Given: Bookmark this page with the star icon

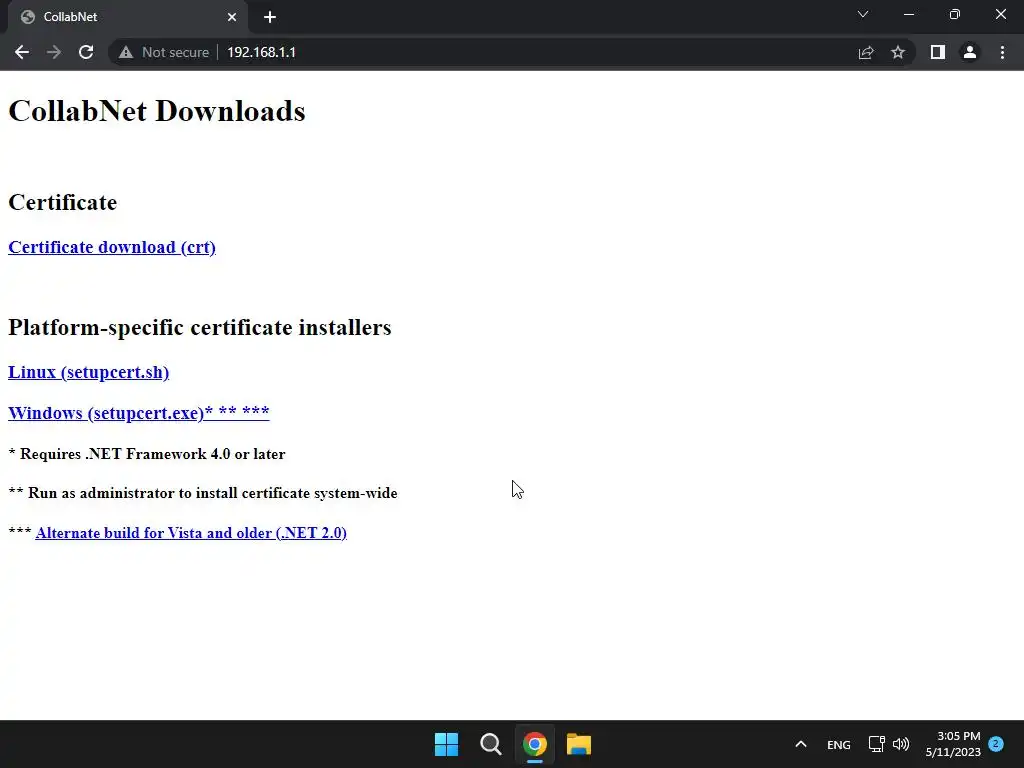Looking at the screenshot, I should point(898,52).
